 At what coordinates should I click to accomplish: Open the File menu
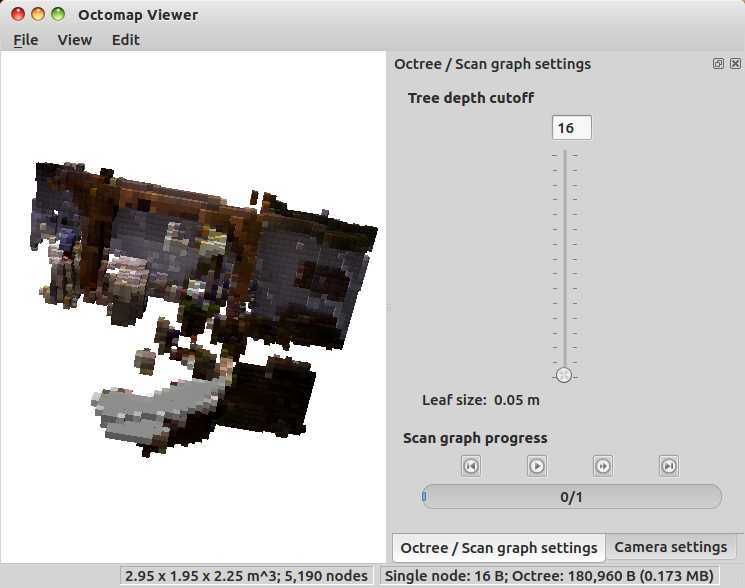coord(26,40)
